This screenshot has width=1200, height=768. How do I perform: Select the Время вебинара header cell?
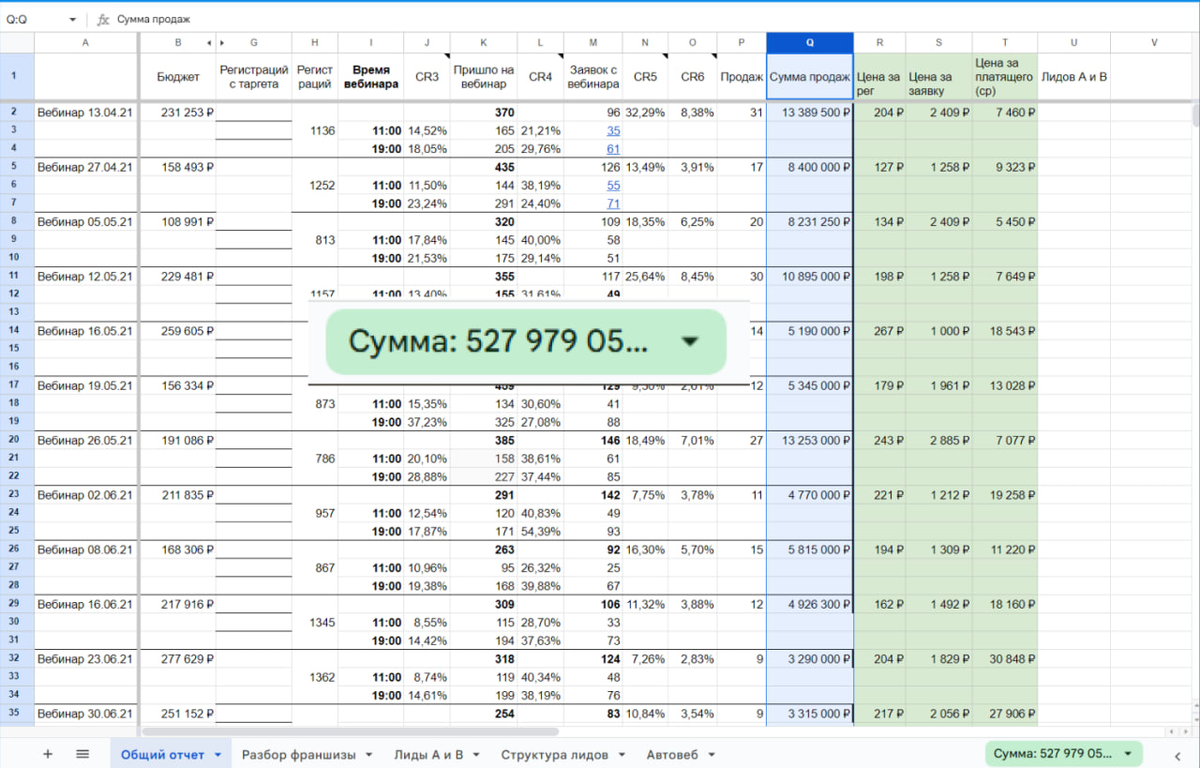(371, 77)
